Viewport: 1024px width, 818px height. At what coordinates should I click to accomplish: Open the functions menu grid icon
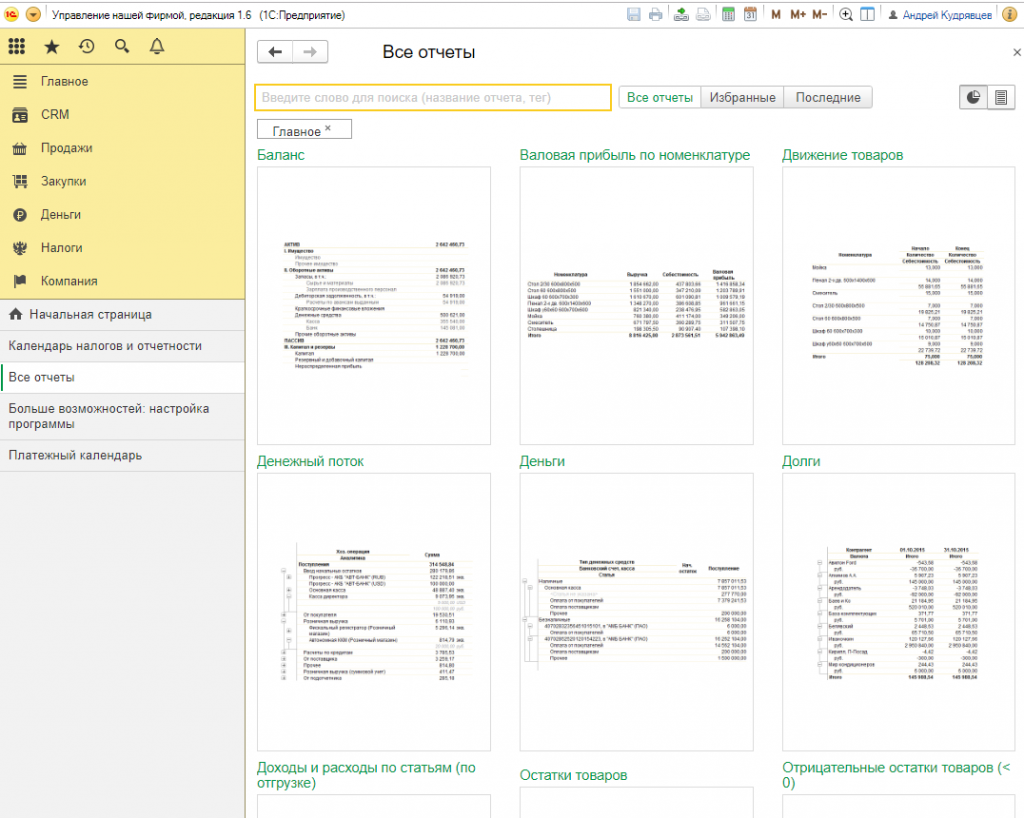[x=17, y=47]
